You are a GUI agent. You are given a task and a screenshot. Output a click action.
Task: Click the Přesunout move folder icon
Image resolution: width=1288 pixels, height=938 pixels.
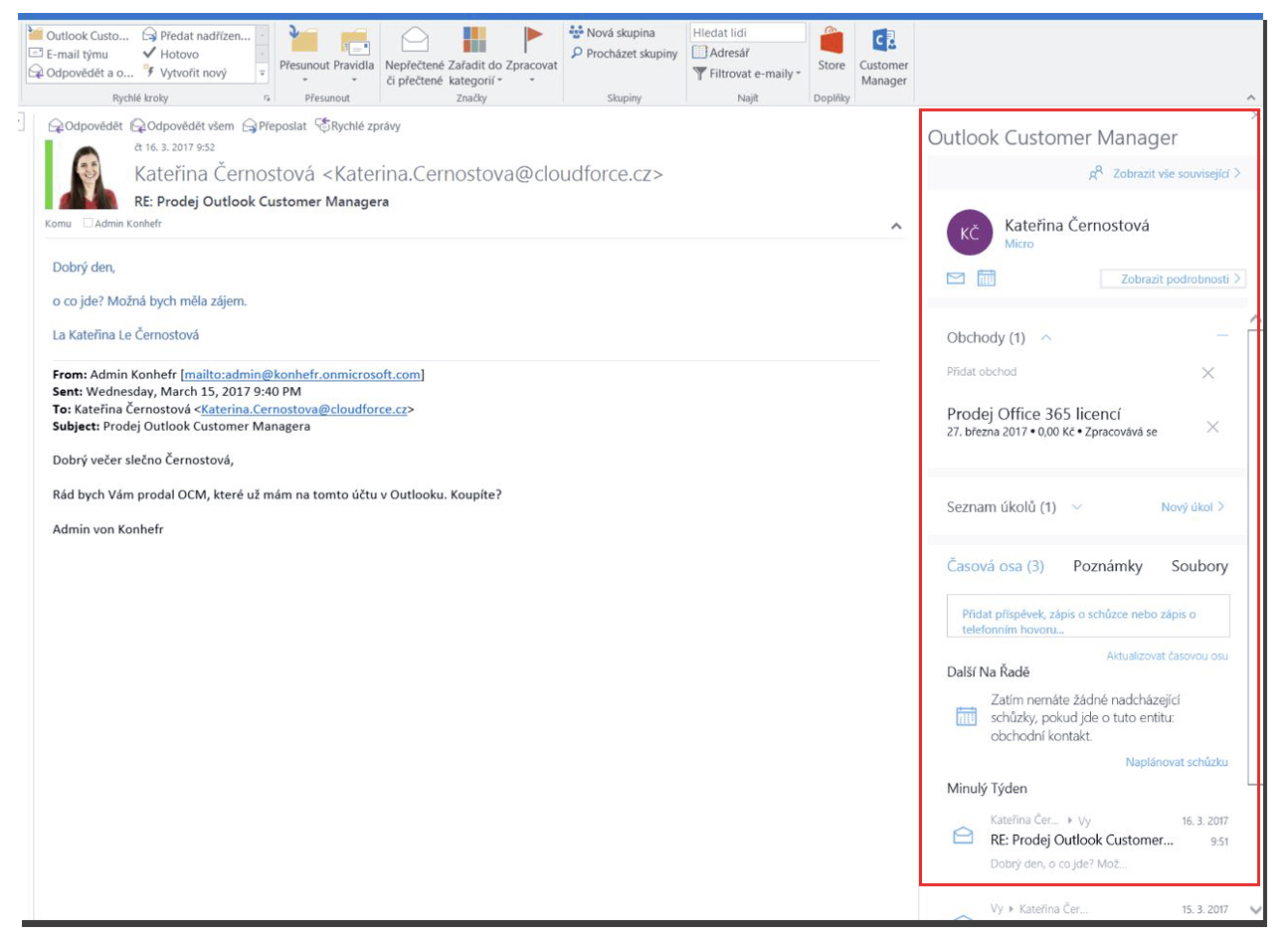(303, 40)
